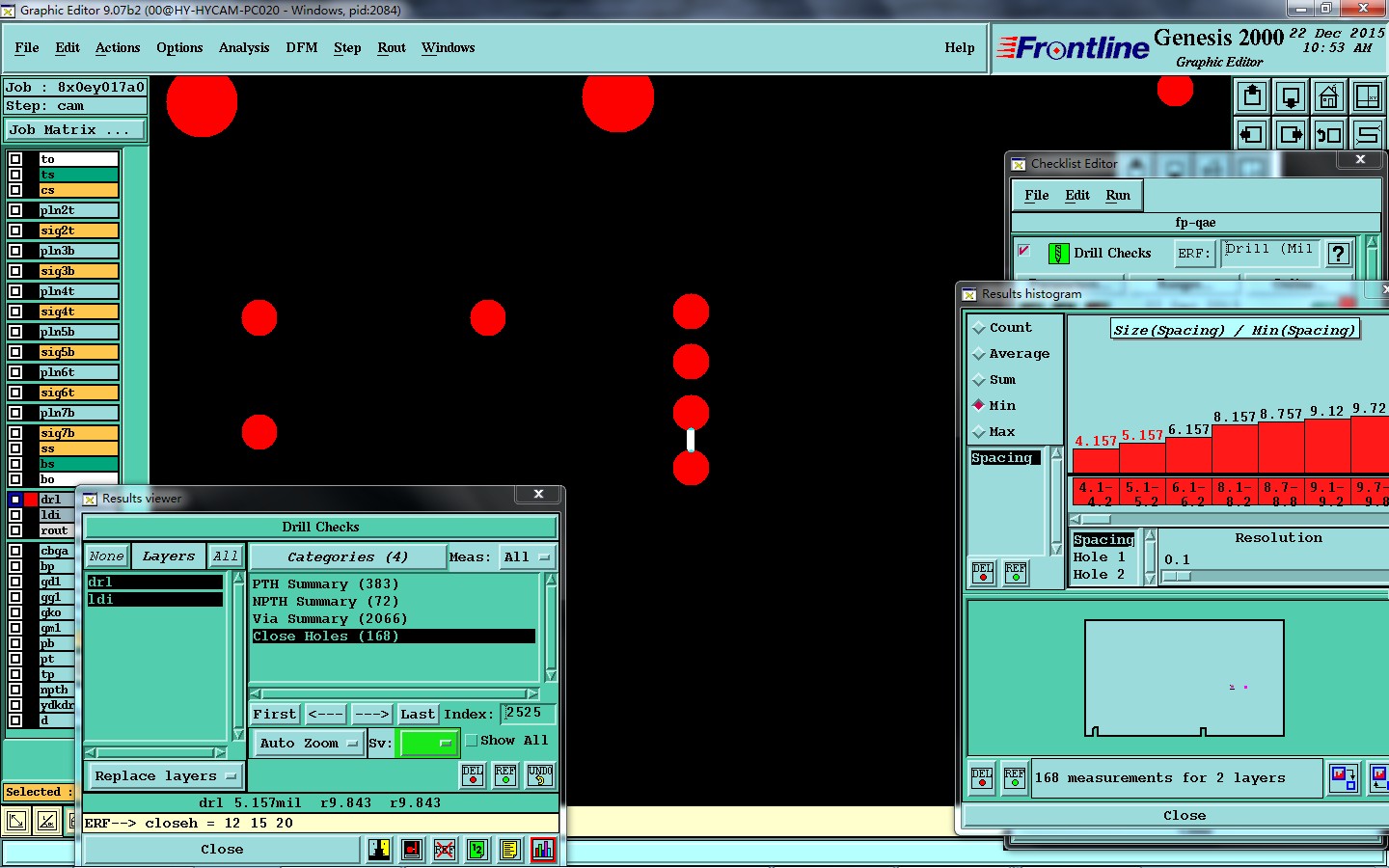Viewport: 1389px width, 868px height.
Task: Click the previous view undo icon
Action: tap(1329, 134)
